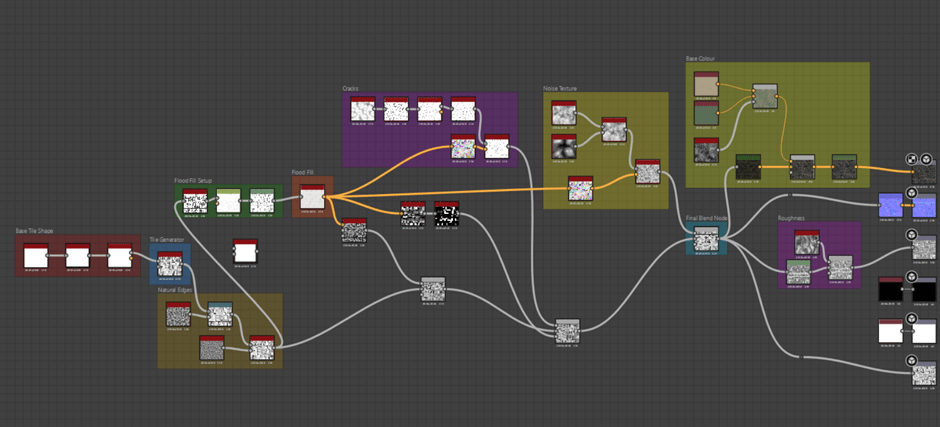Select top-left clouds node in Noise Texture frame
This screenshot has width=940, height=427.
pos(564,113)
